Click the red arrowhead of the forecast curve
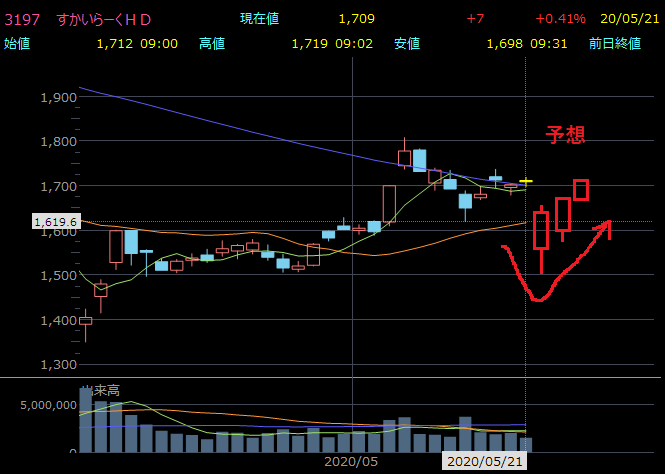Screen dimensions: 665x474 click(604, 227)
